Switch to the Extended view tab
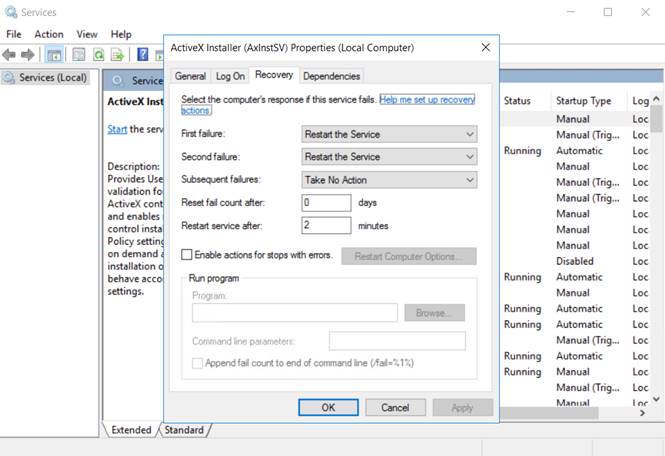This screenshot has height=456, width=665. click(131, 430)
